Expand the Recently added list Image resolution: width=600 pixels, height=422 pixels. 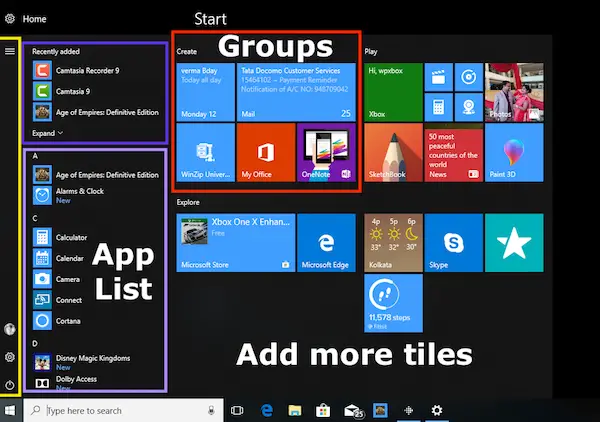coord(48,132)
